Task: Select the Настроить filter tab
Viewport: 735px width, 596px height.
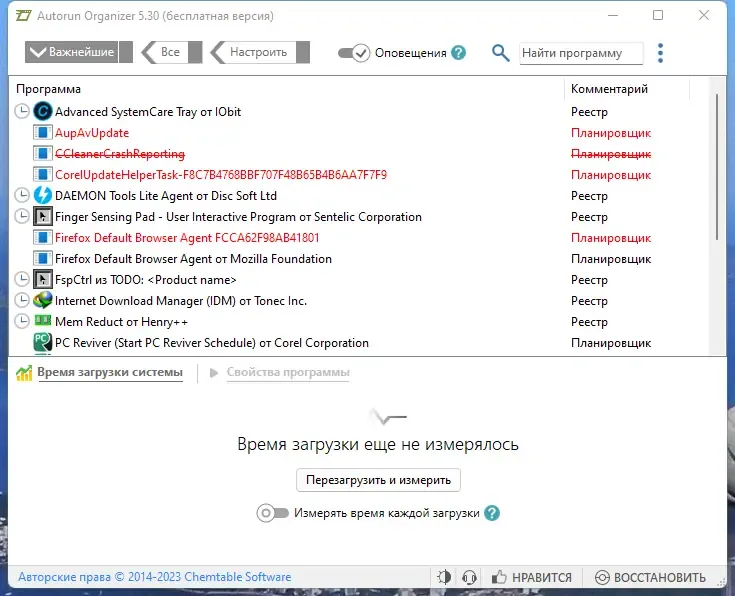Action: 258,52
